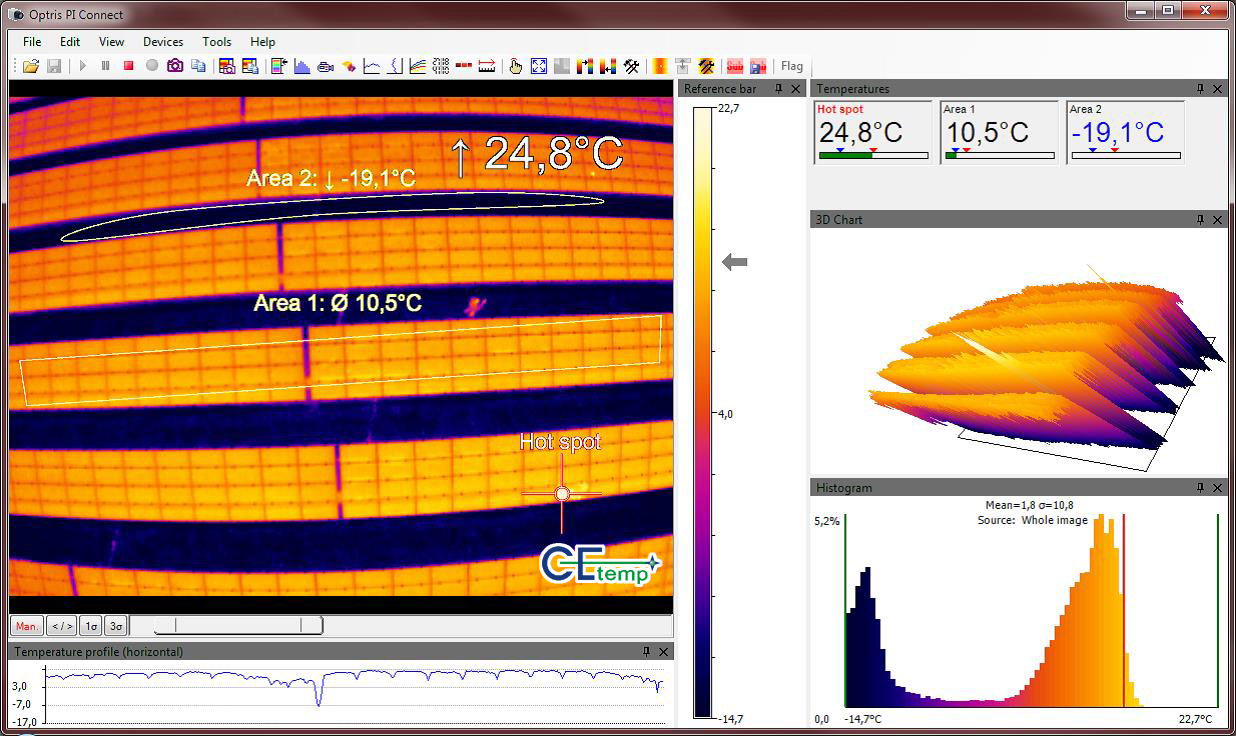Open the Tools menu
The height and width of the screenshot is (736, 1236).
click(217, 42)
